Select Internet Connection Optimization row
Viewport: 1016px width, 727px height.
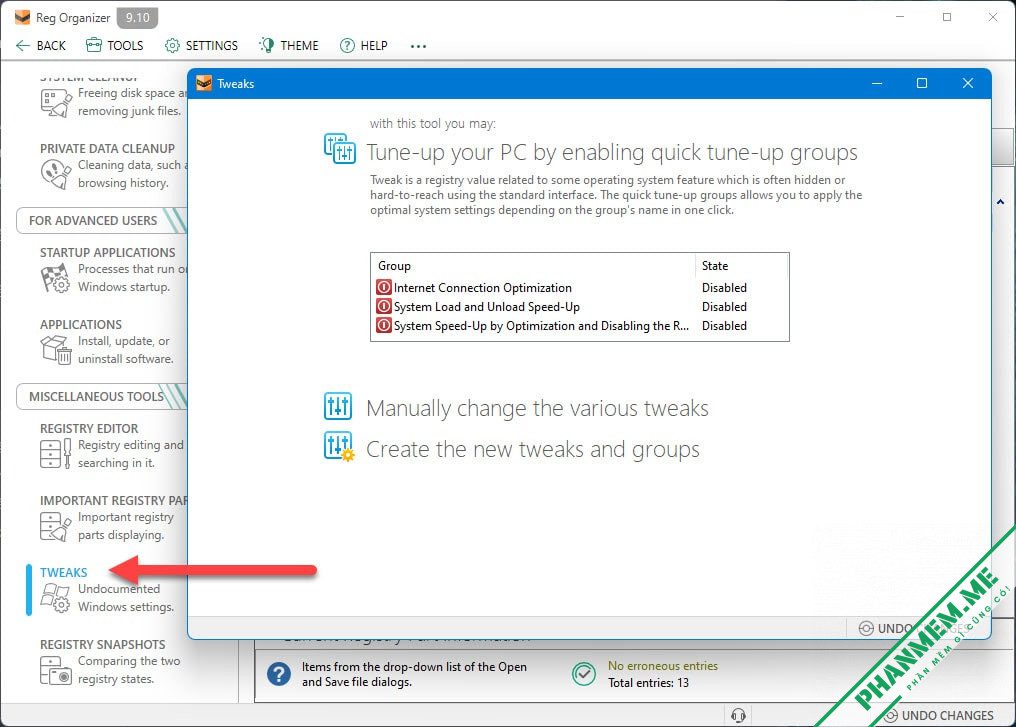click(x=579, y=287)
